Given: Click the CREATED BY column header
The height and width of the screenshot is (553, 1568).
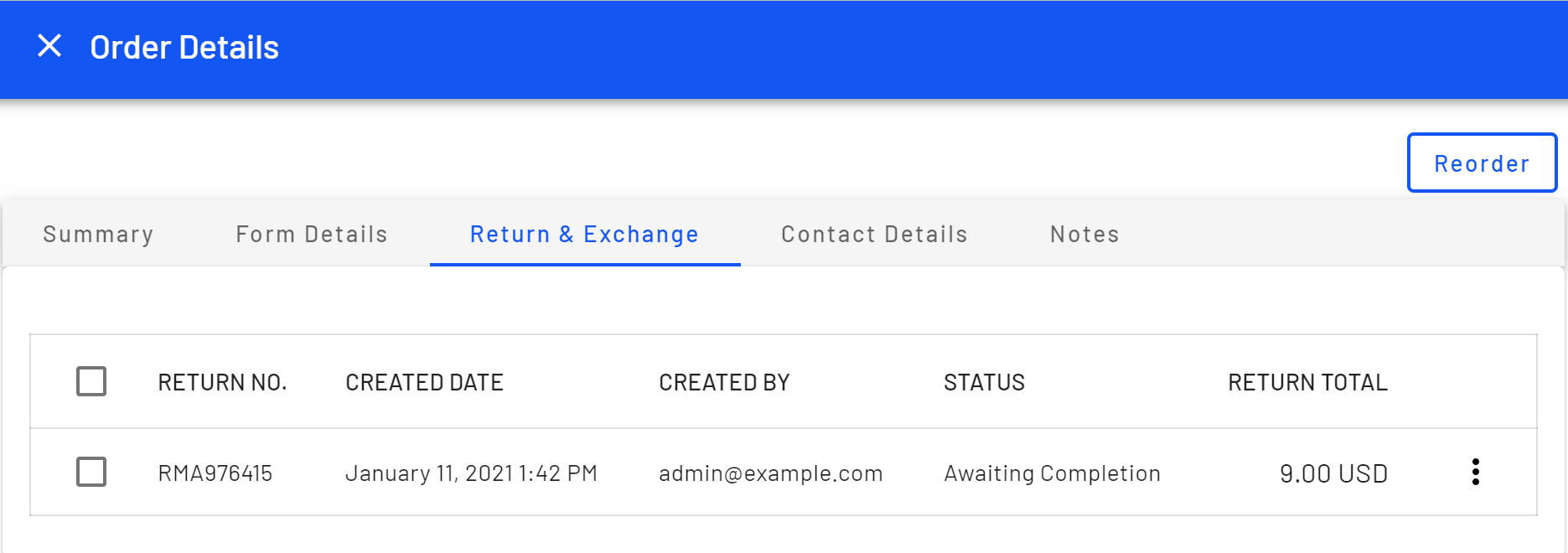Looking at the screenshot, I should click(x=724, y=383).
